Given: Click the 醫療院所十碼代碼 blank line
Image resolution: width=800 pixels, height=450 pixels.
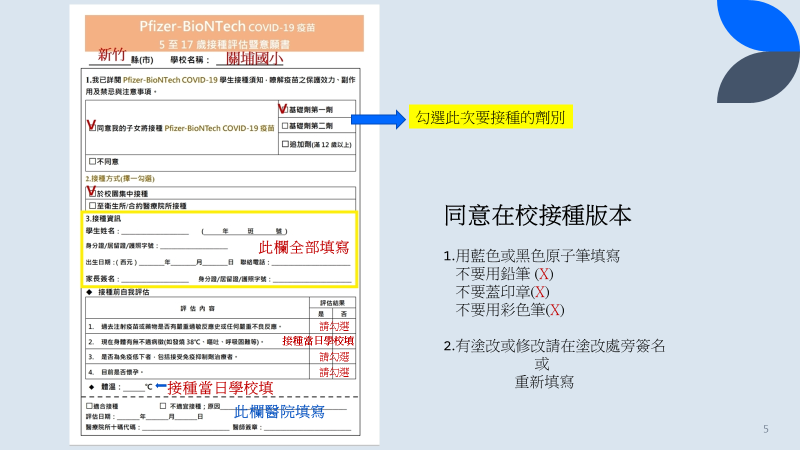Looking at the screenshot, I should click(x=186, y=428).
